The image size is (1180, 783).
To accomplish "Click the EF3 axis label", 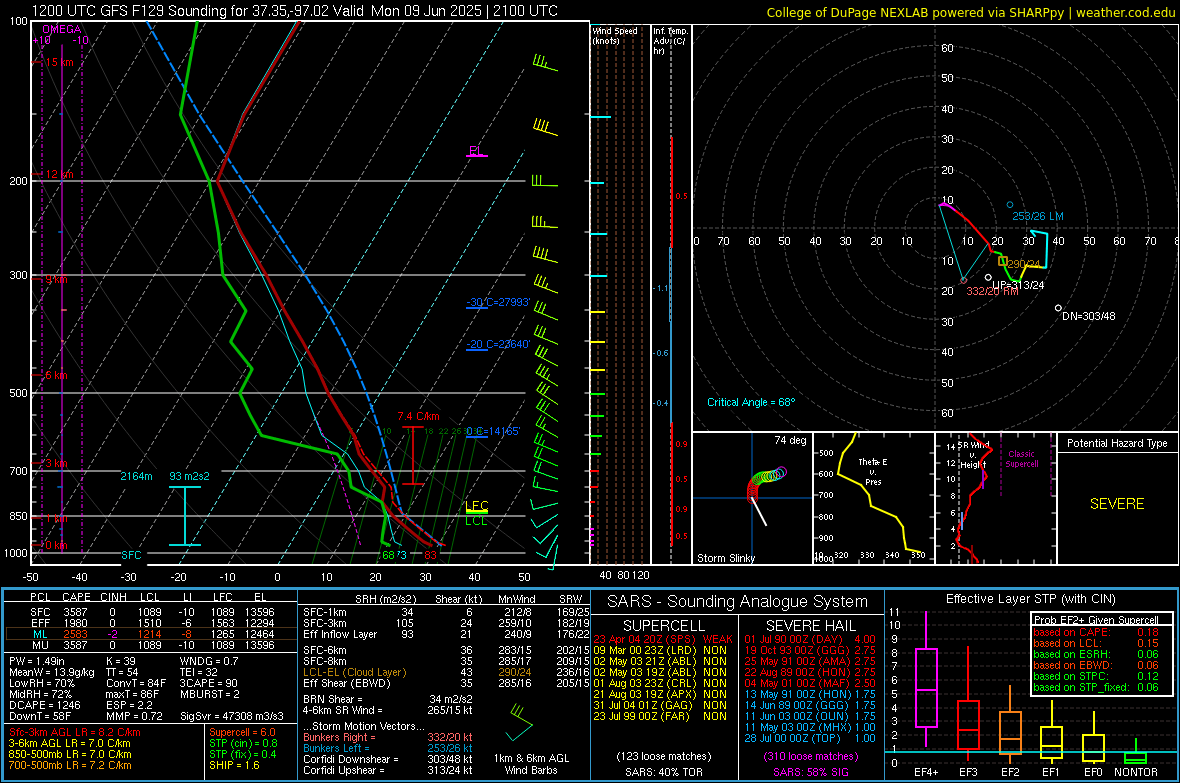I will 968,772.
